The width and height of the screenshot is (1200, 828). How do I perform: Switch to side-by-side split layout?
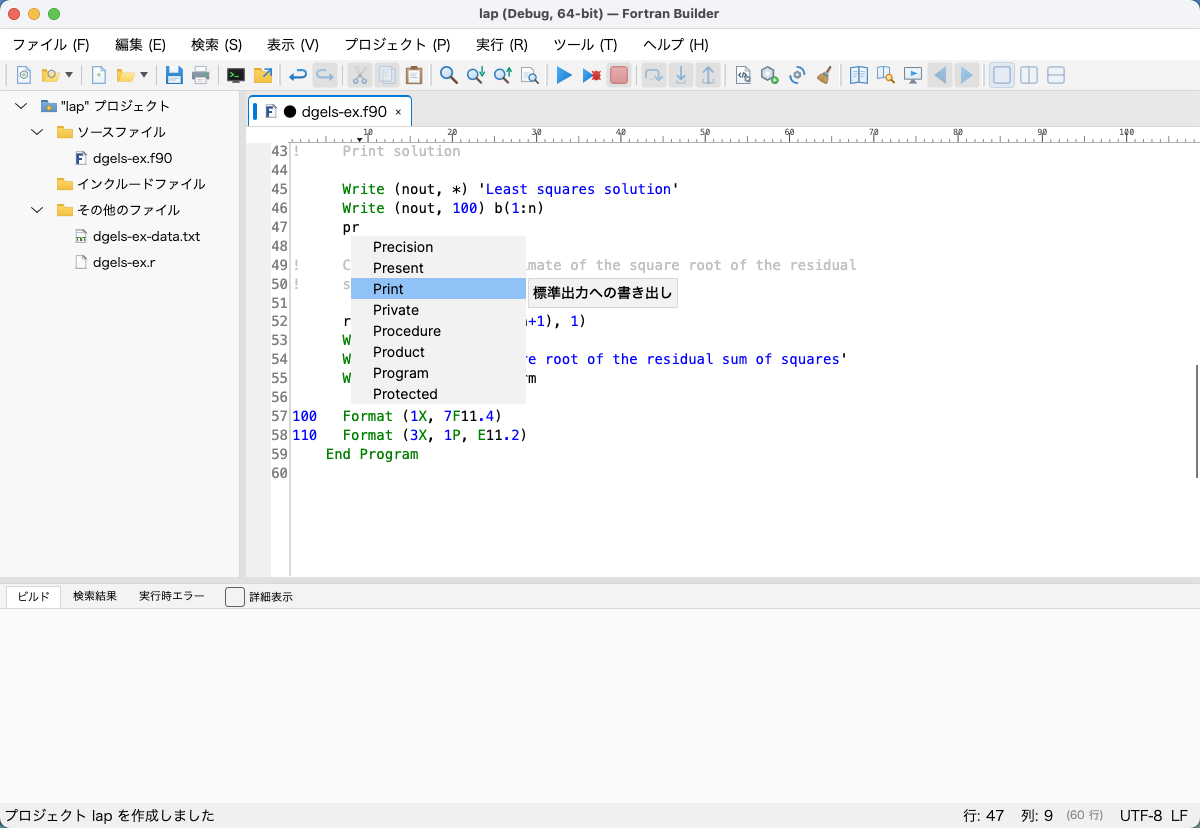(x=1028, y=75)
